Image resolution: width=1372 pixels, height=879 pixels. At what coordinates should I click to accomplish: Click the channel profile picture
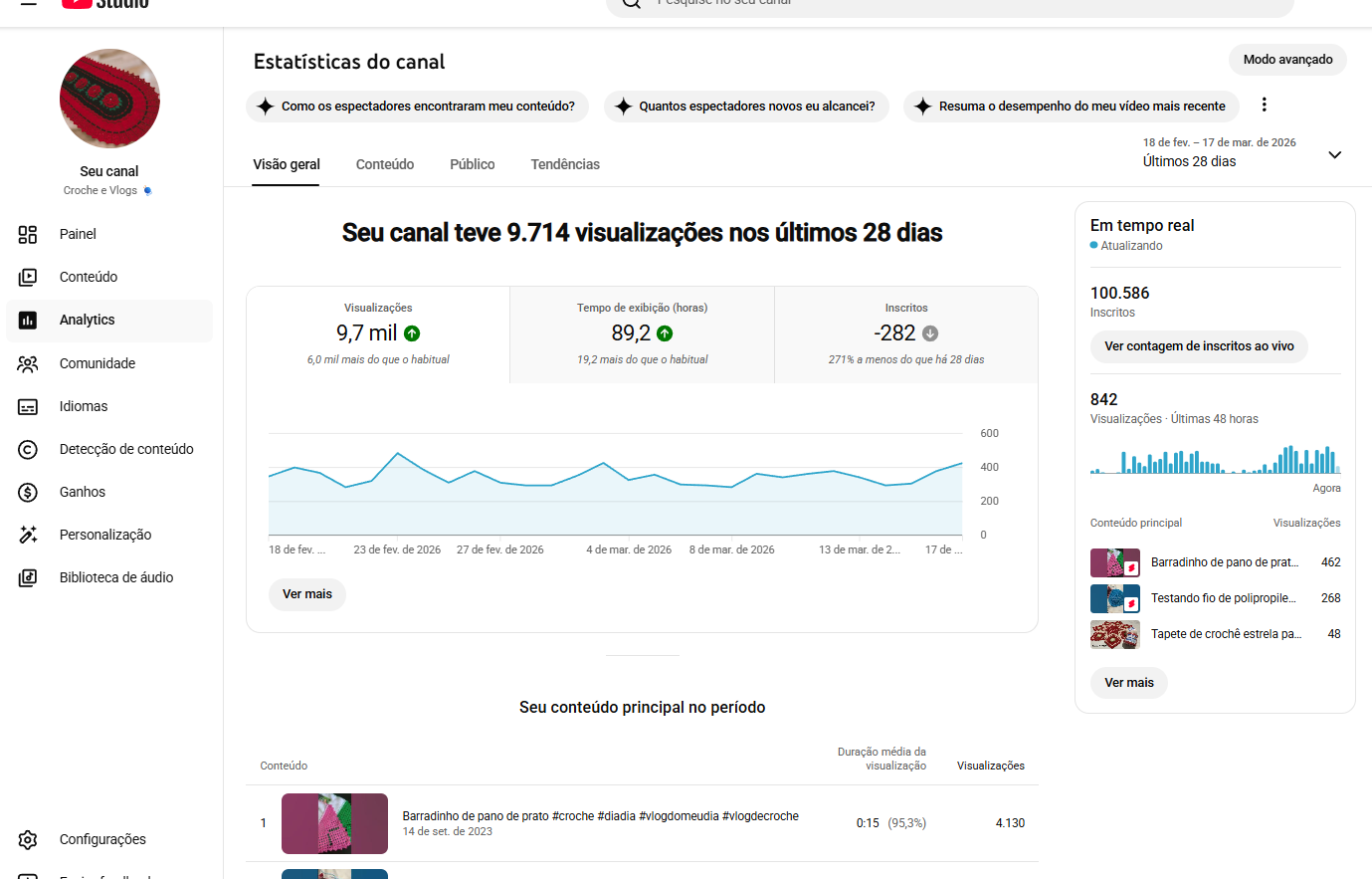(109, 99)
